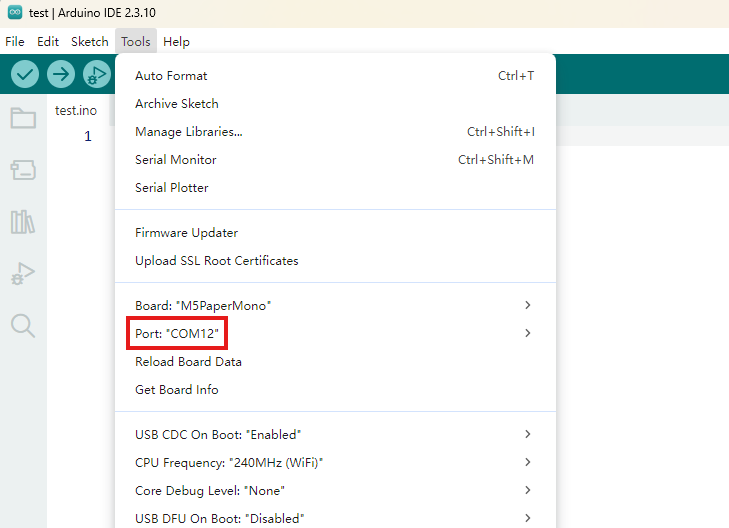Open the Debug panel in the sidebar

tap(23, 274)
